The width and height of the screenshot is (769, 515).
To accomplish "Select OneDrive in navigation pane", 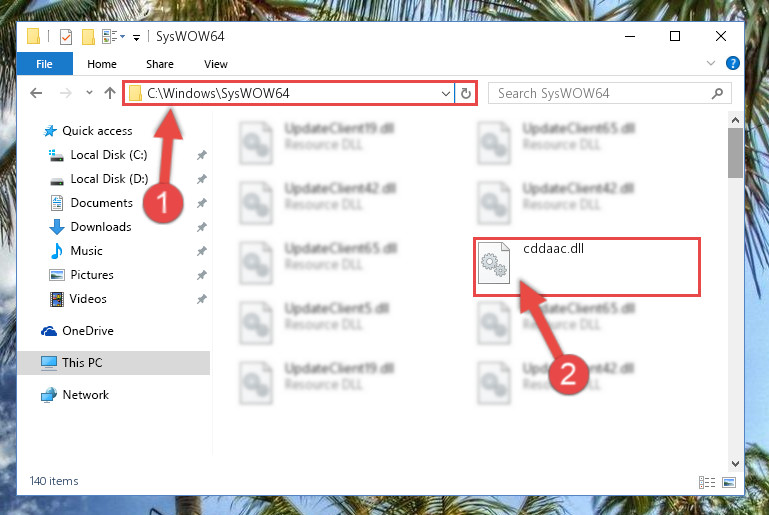I will (88, 331).
